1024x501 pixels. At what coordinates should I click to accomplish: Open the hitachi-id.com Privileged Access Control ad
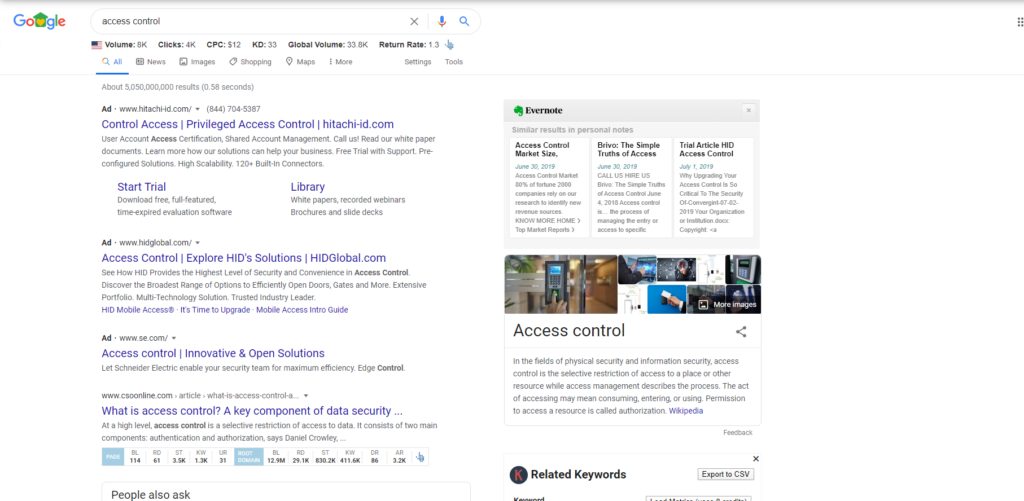coord(248,124)
